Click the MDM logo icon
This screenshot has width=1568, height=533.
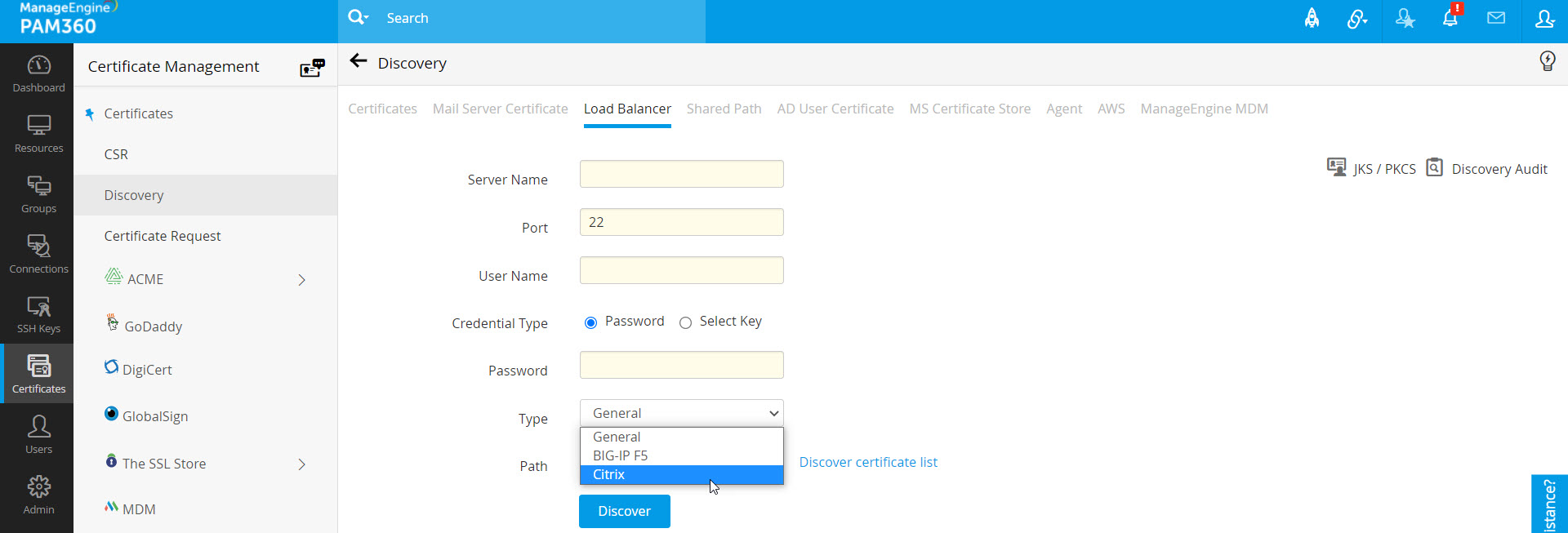pyautogui.click(x=112, y=507)
